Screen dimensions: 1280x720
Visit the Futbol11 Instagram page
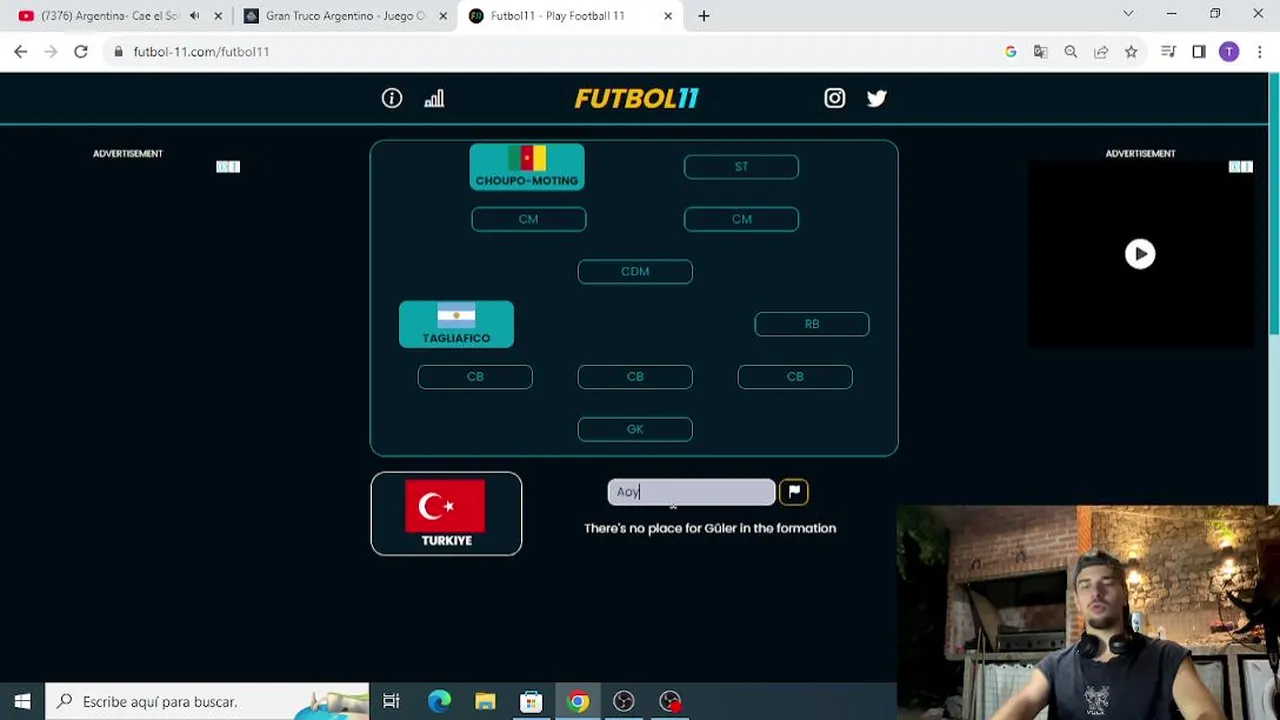[835, 98]
